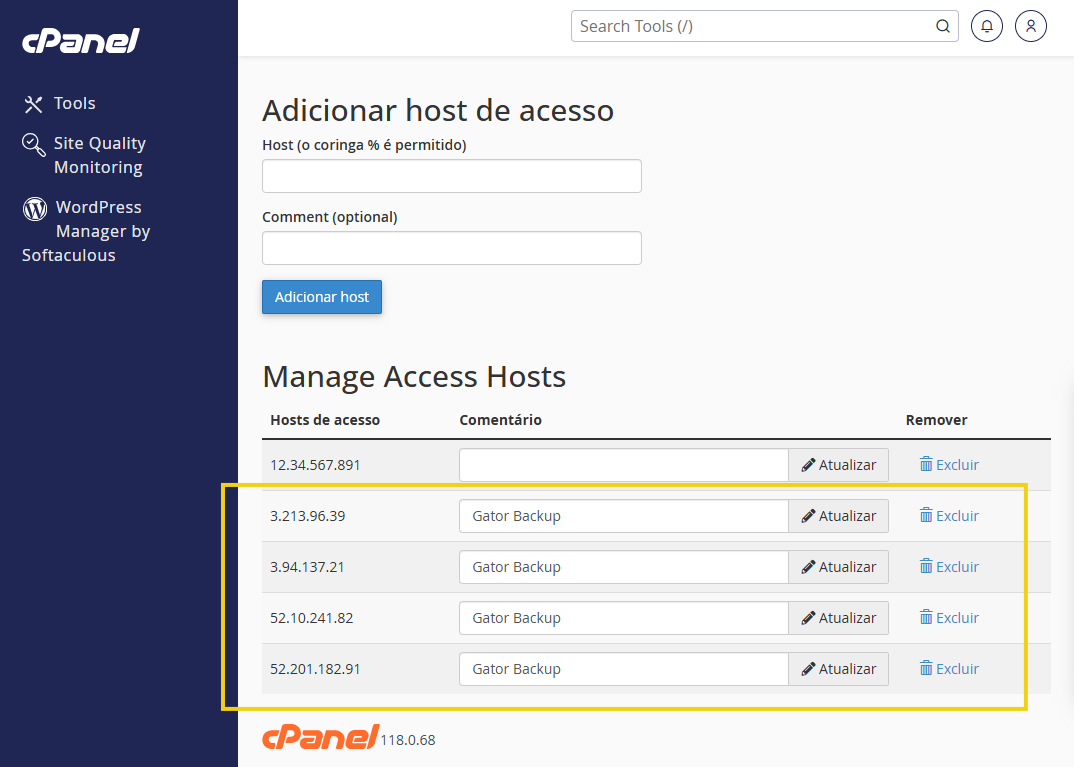
Task: Select host address 3.213.96.39 text
Action: coord(308,516)
